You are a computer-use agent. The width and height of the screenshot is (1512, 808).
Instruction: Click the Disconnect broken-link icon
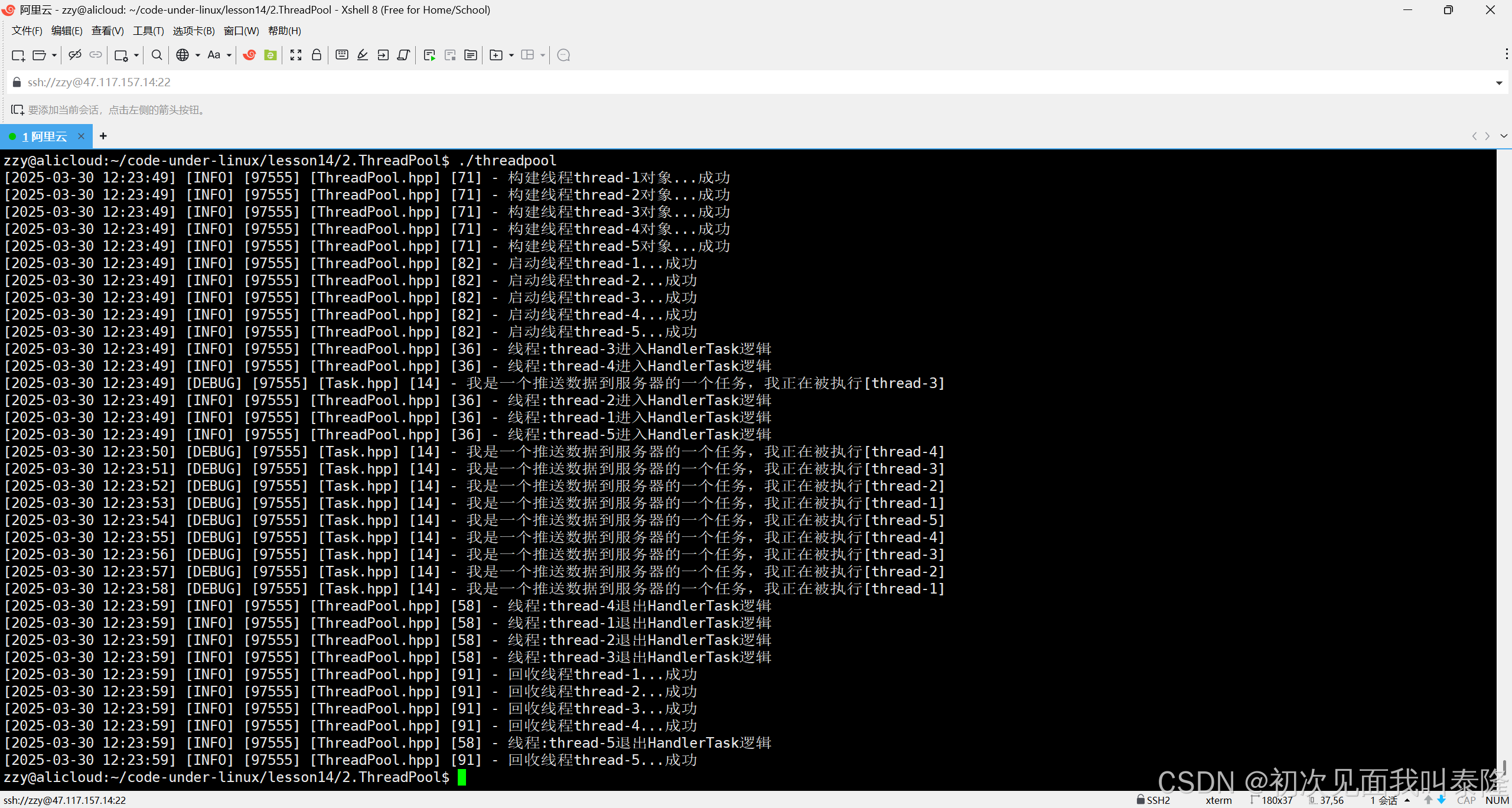[74, 55]
